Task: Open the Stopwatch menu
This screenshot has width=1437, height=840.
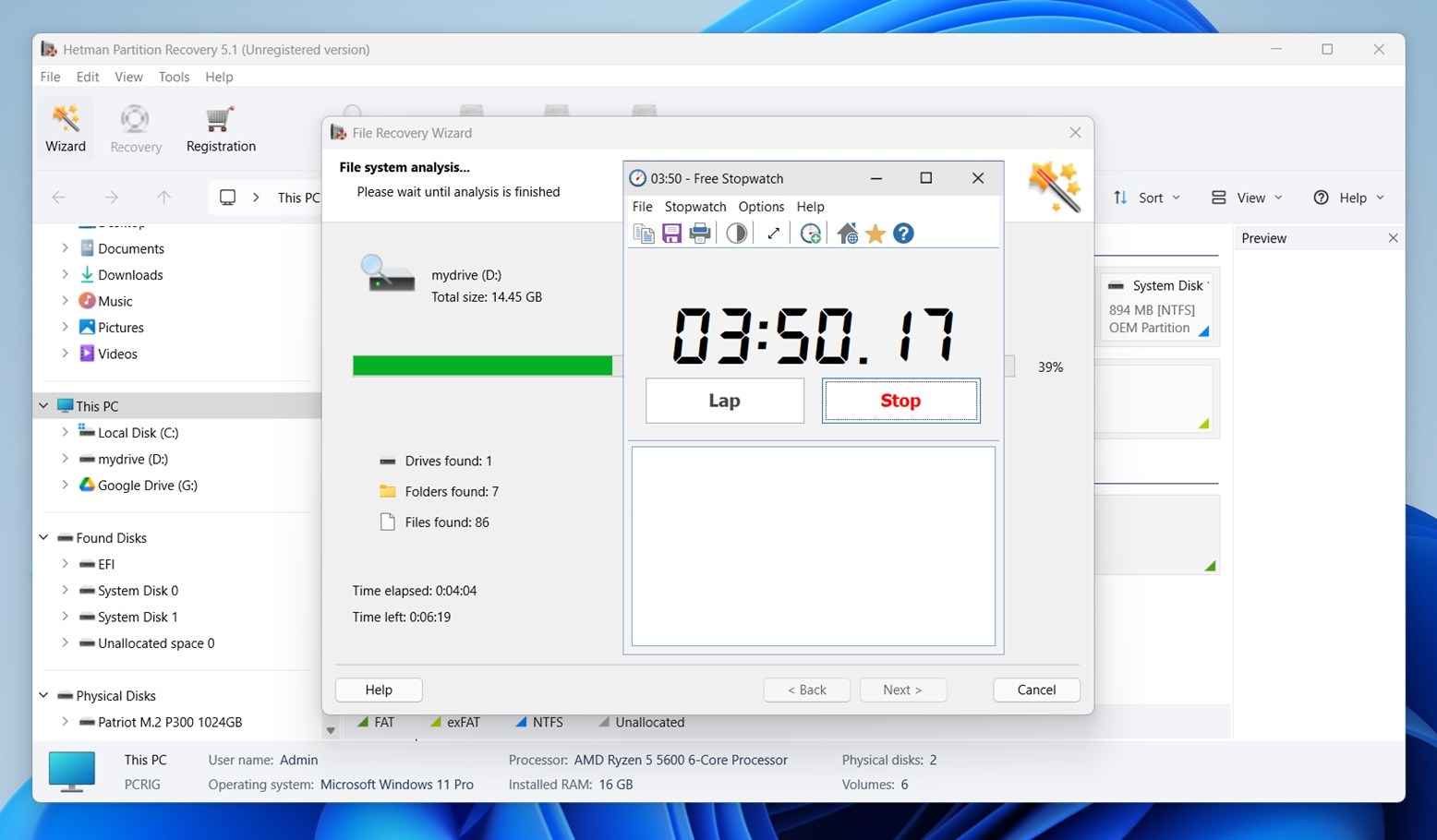Action: point(694,207)
